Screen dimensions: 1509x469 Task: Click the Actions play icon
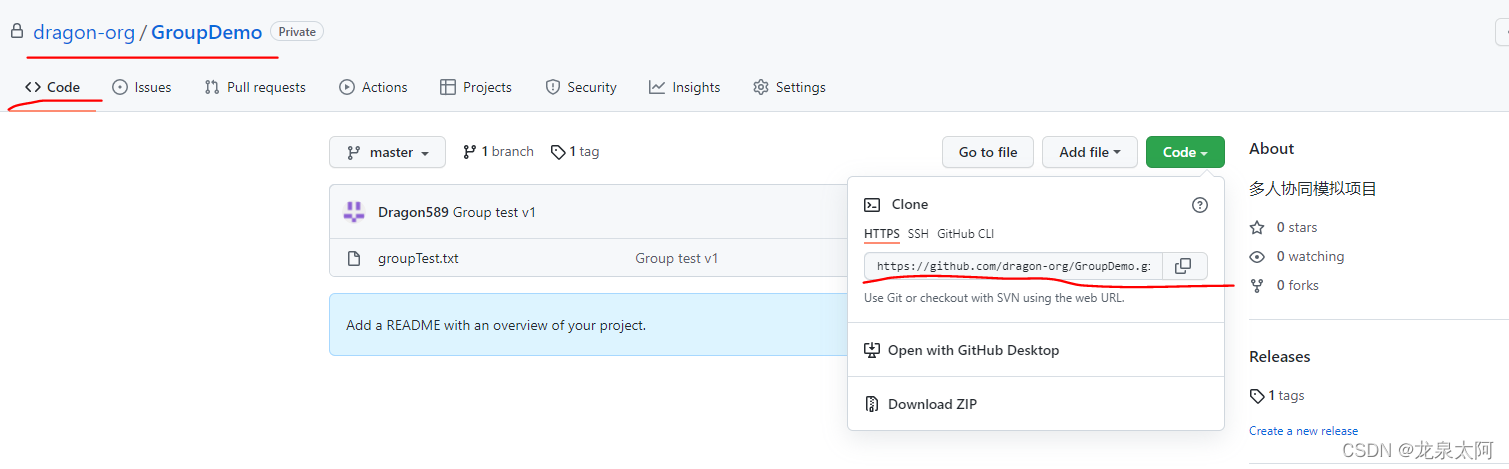347,87
